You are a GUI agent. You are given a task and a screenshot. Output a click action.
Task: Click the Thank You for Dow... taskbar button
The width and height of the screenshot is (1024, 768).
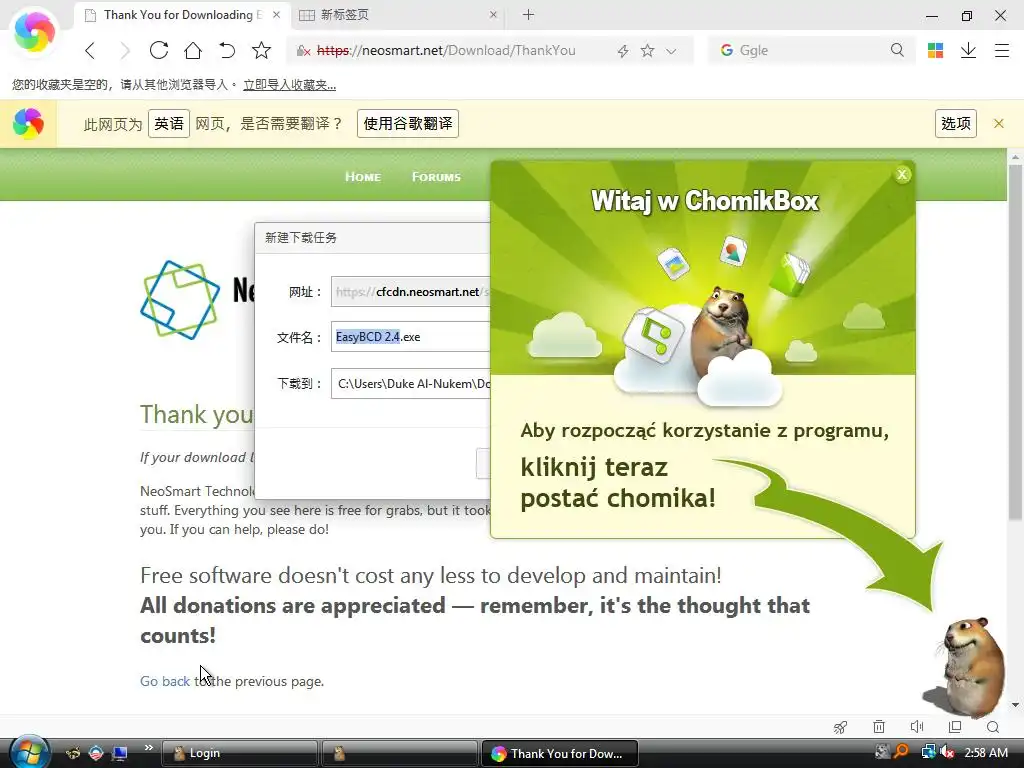[x=559, y=753]
